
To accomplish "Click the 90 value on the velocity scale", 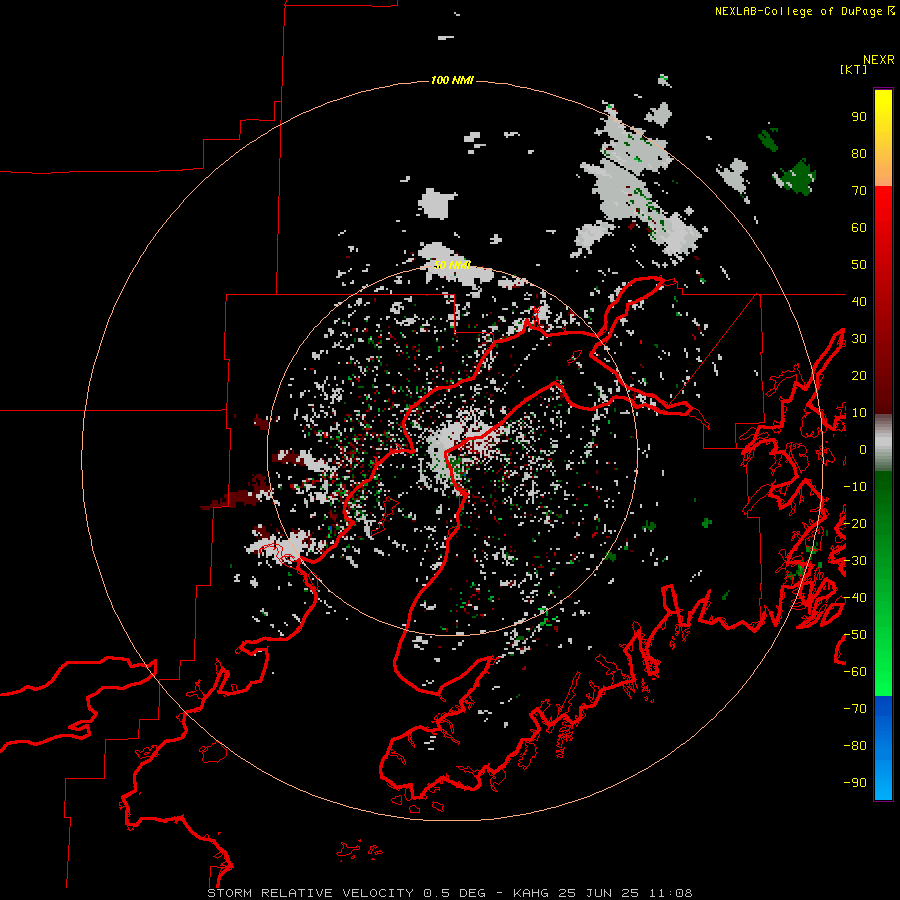I will 859,117.
